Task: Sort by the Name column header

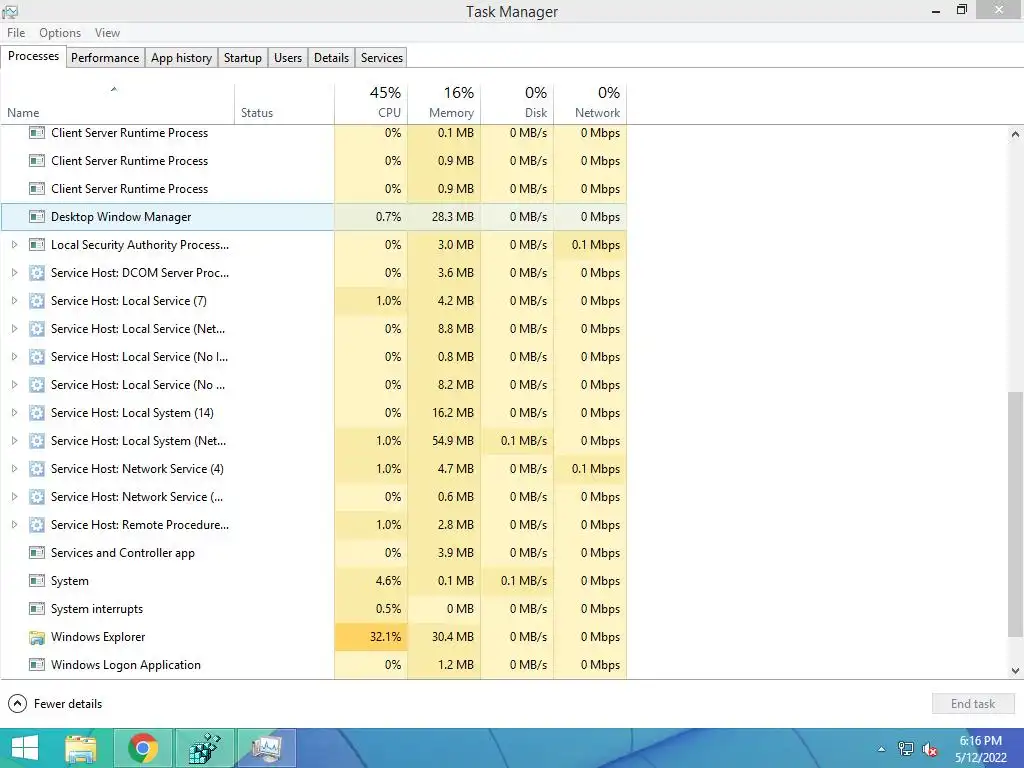Action: coord(118,104)
